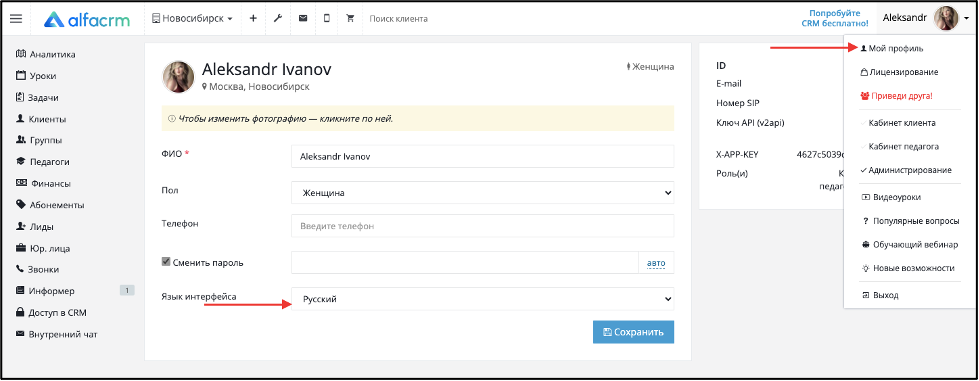This screenshot has width=979, height=381.
Task: Click the header avatar photo
Action: click(x=946, y=18)
